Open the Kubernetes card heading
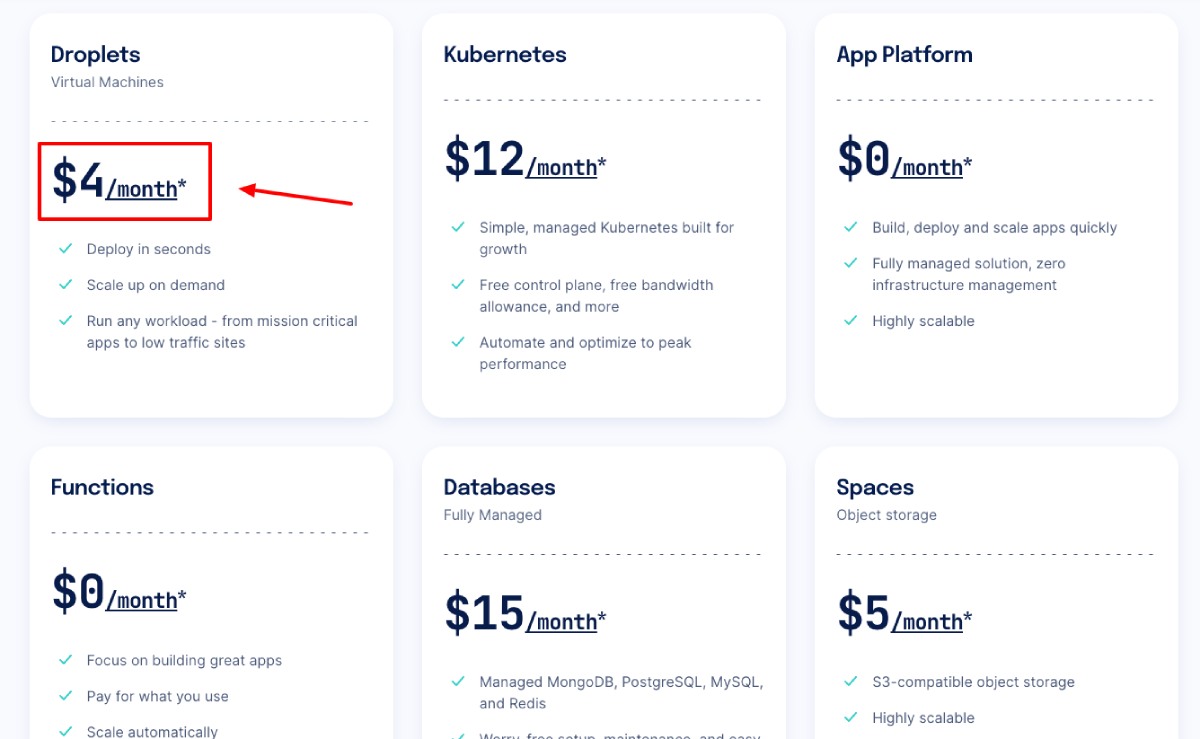 pyautogui.click(x=505, y=54)
